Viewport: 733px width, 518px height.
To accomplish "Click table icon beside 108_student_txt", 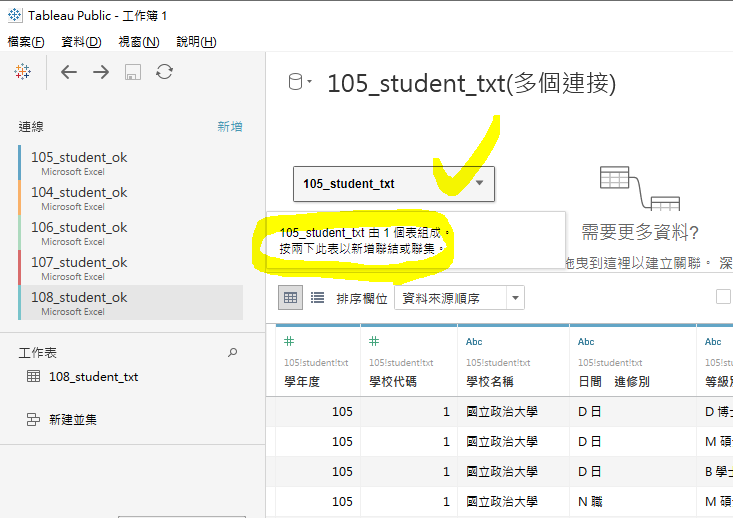I will 33,376.
